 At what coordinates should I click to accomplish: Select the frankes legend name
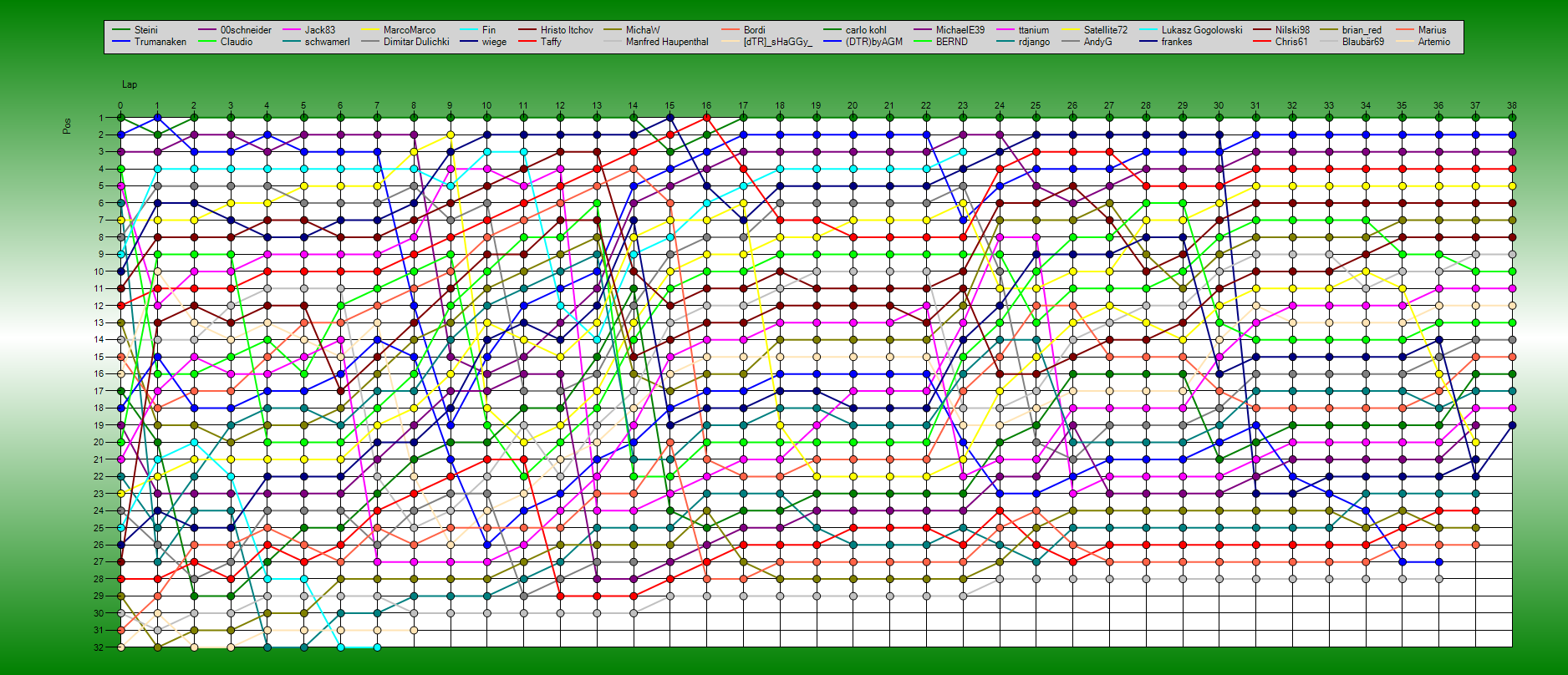(1177, 42)
